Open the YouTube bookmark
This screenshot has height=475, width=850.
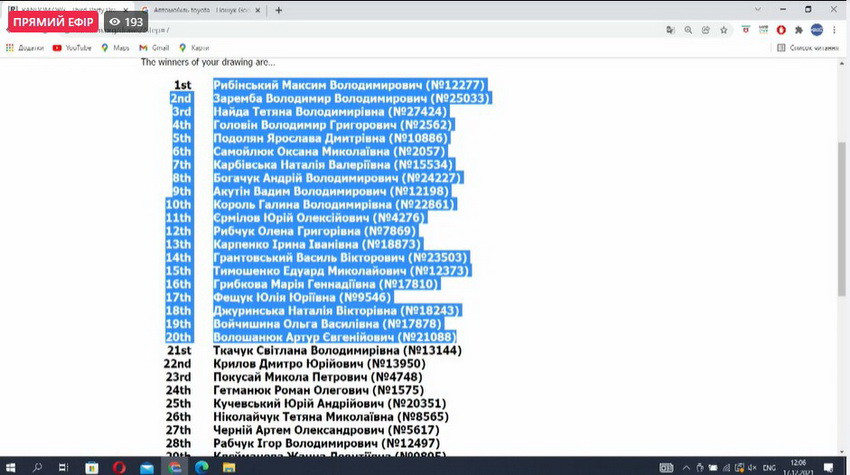pyautogui.click(x=72, y=47)
